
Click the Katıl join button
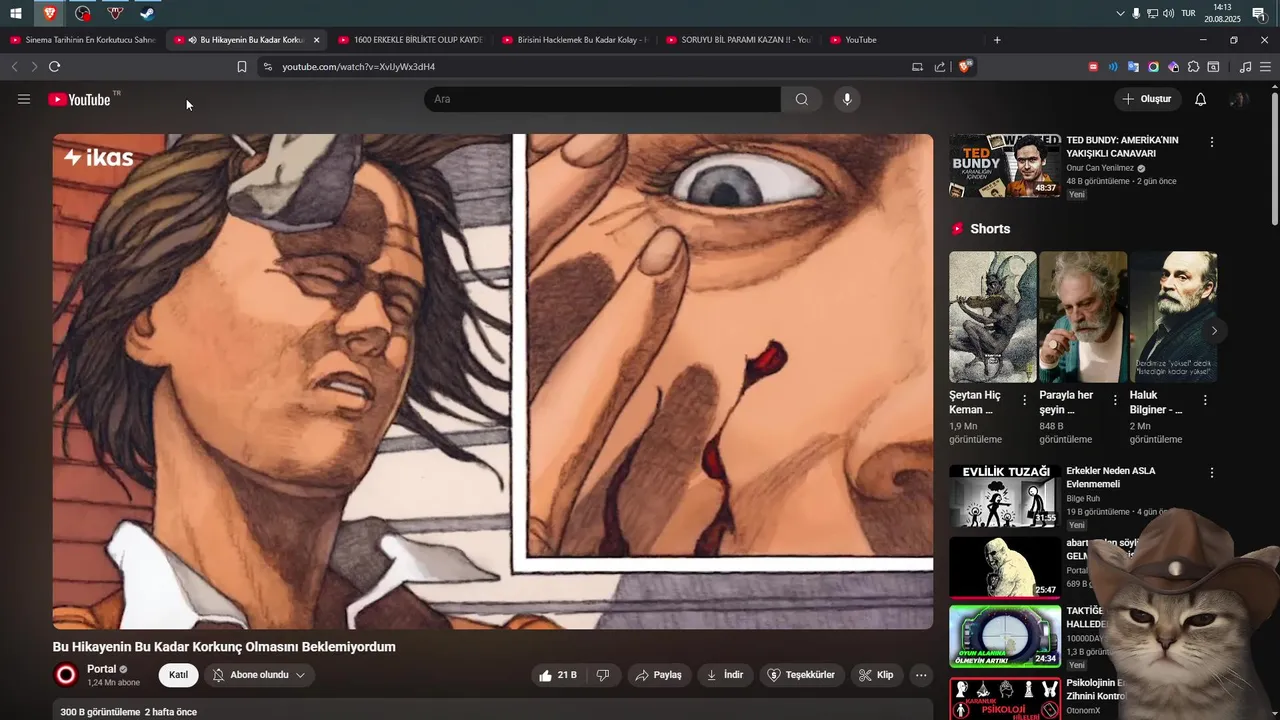pyautogui.click(x=178, y=675)
